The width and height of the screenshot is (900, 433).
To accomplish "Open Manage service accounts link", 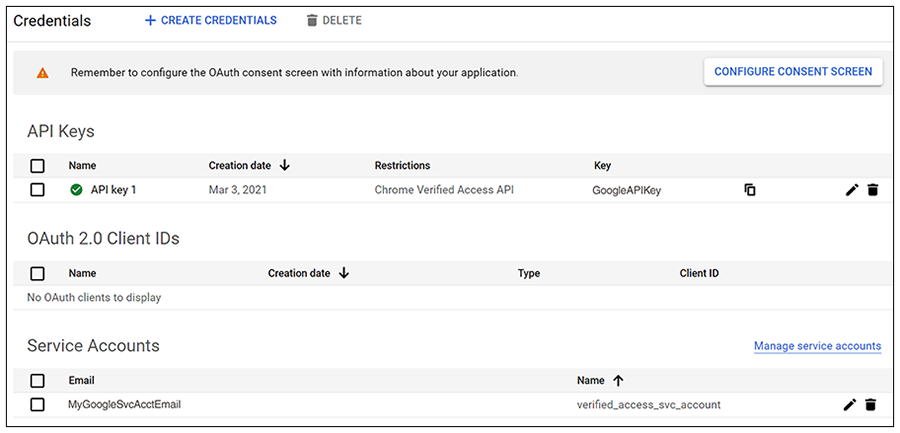I will coord(817,346).
